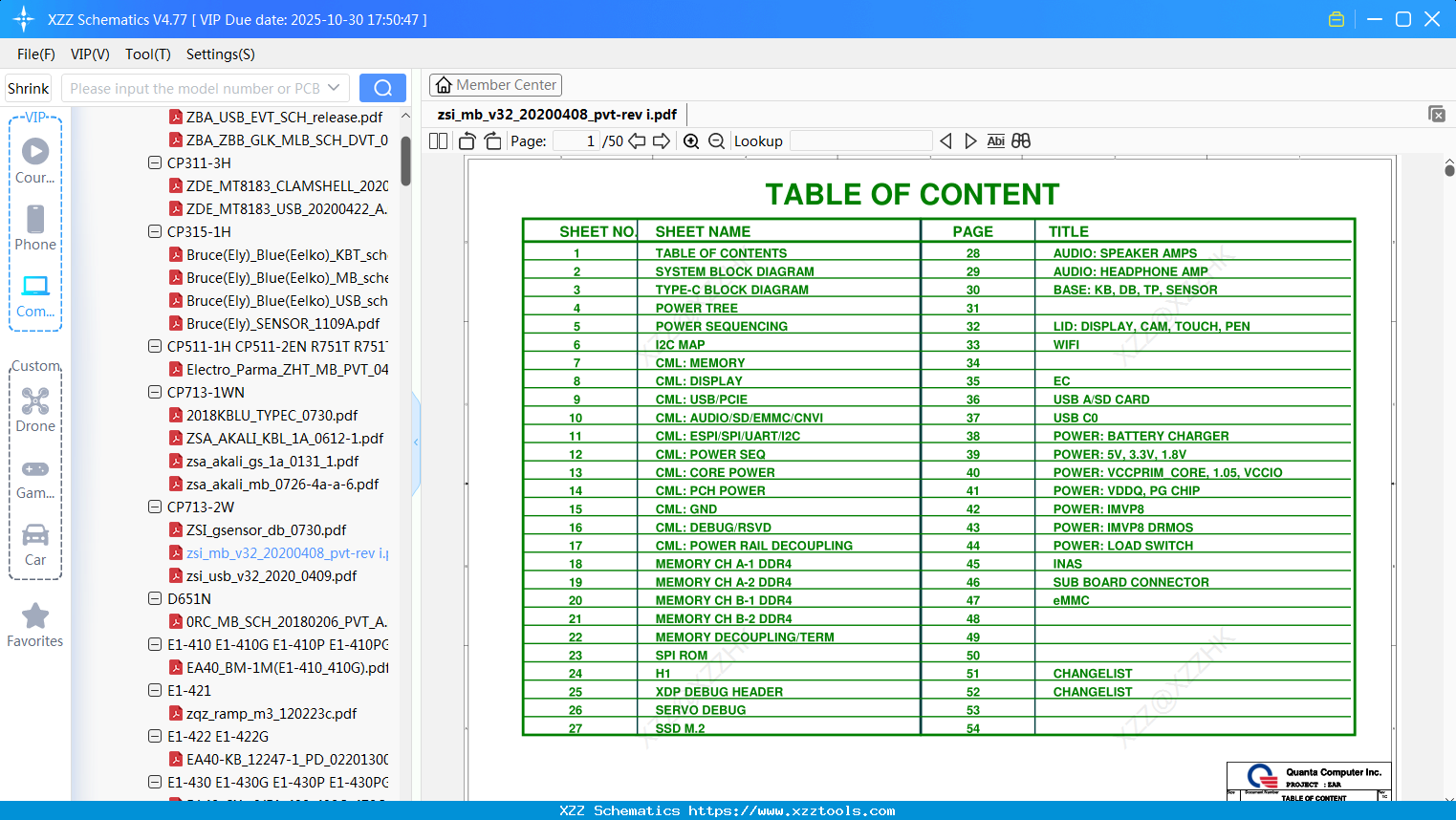Screen dimensions: 1456x820
Task: Select the Car category
Action: pos(35,545)
